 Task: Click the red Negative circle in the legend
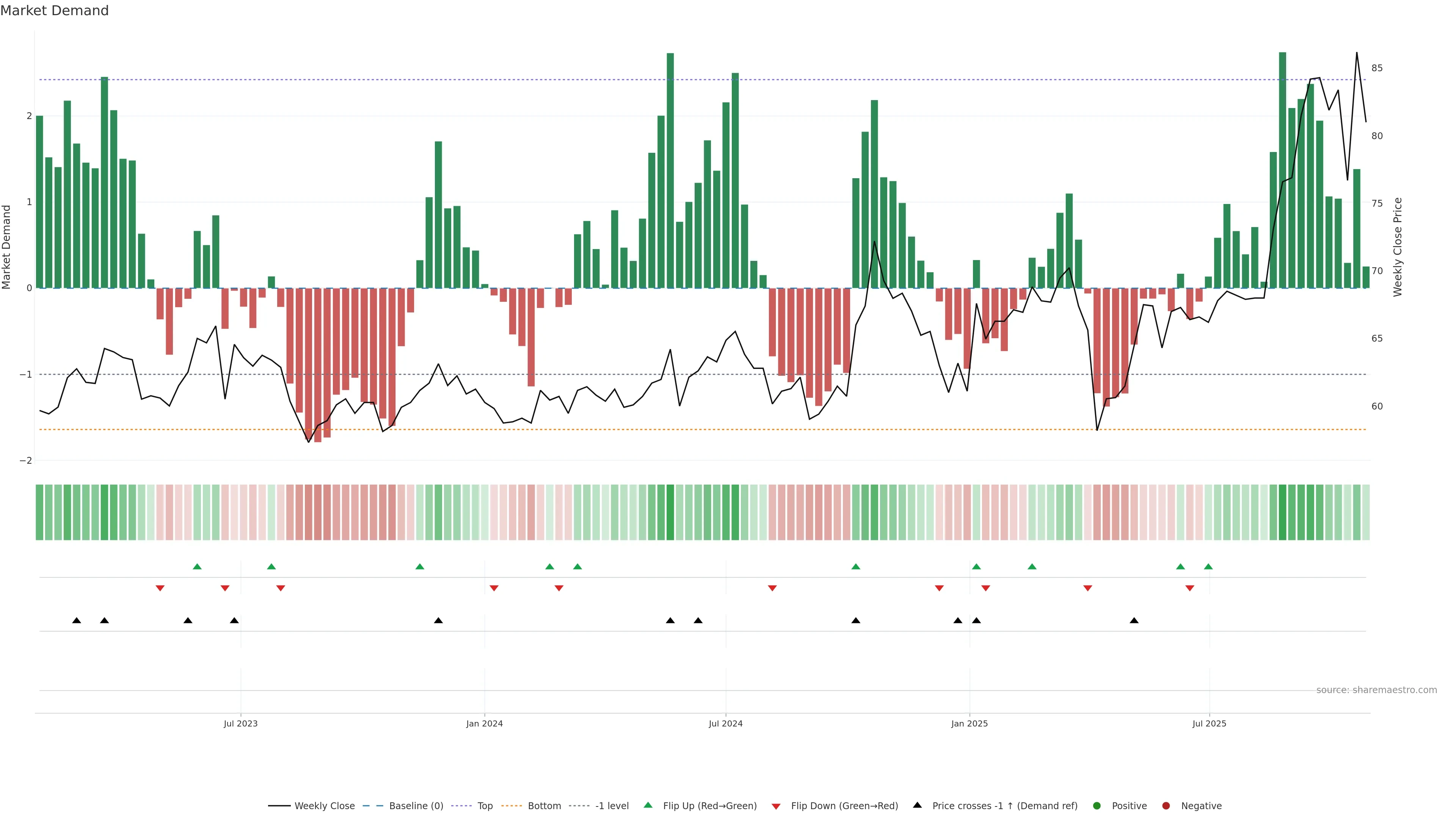tap(1166, 806)
